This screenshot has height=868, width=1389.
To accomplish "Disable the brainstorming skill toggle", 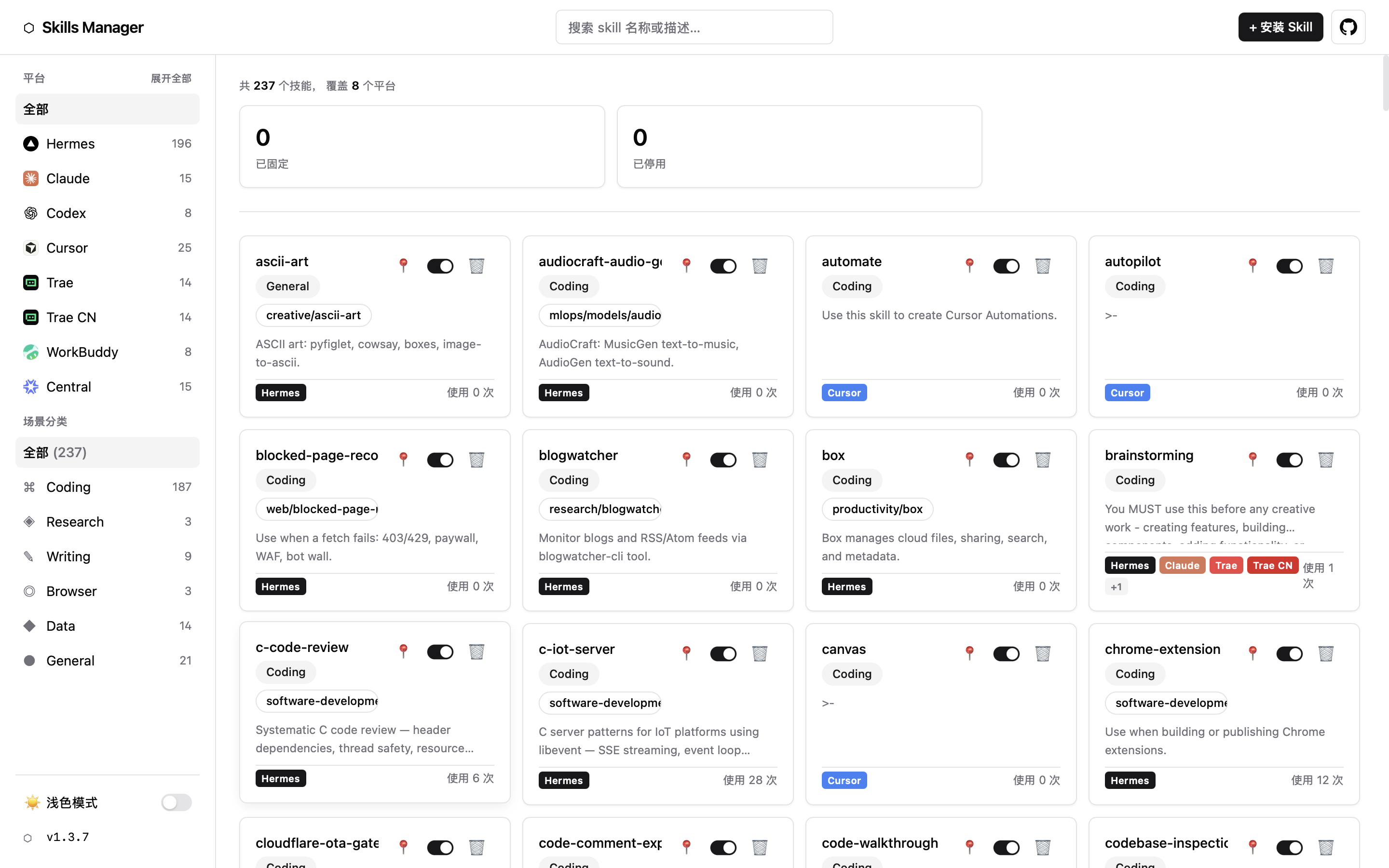I will pos(1289,460).
